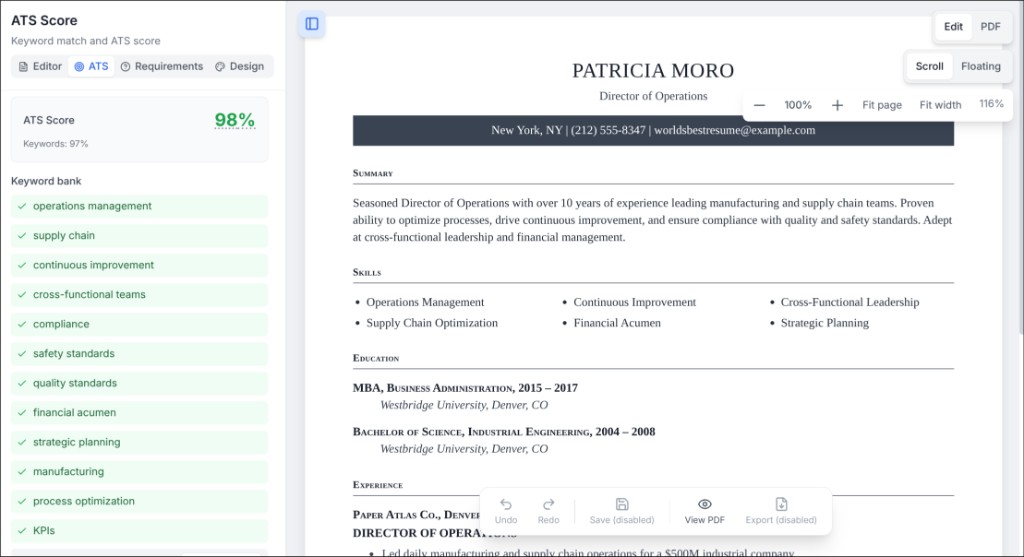Click the ATS tab target icon
The width and height of the screenshot is (1024, 557).
coord(79,67)
